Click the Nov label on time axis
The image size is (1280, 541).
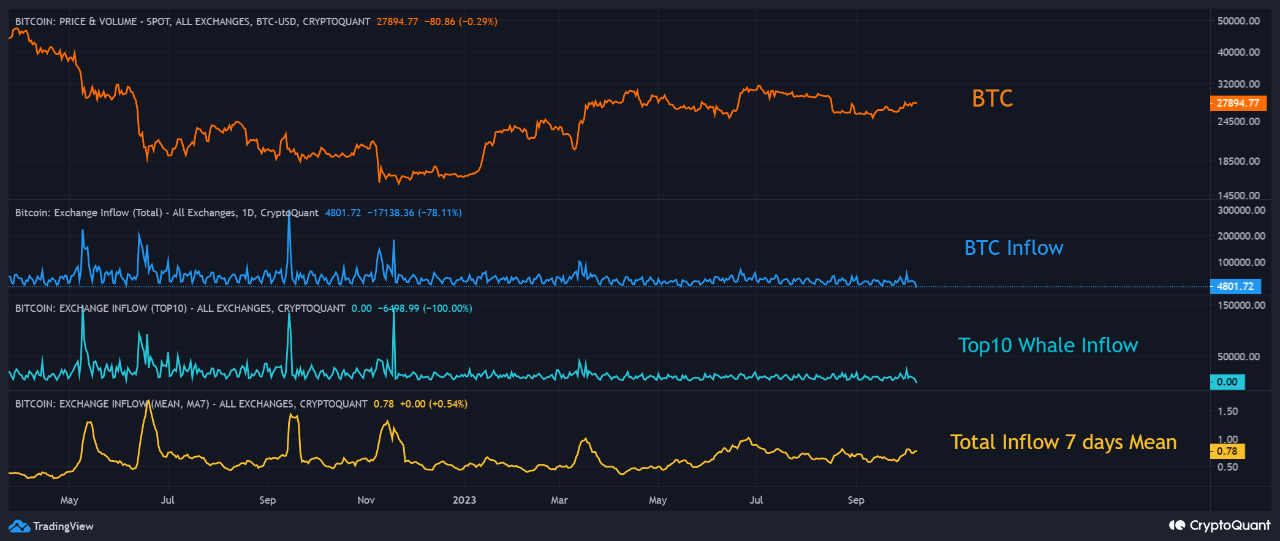pyautogui.click(x=365, y=498)
